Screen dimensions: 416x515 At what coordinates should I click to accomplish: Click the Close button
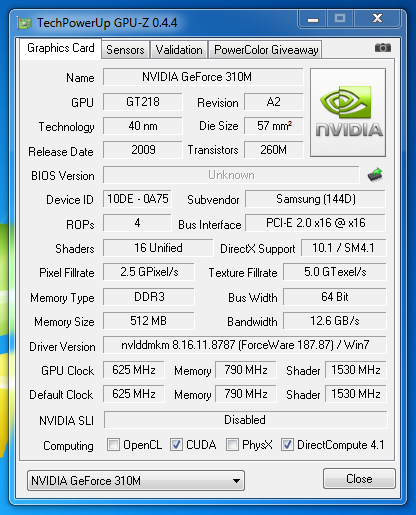(x=359, y=479)
